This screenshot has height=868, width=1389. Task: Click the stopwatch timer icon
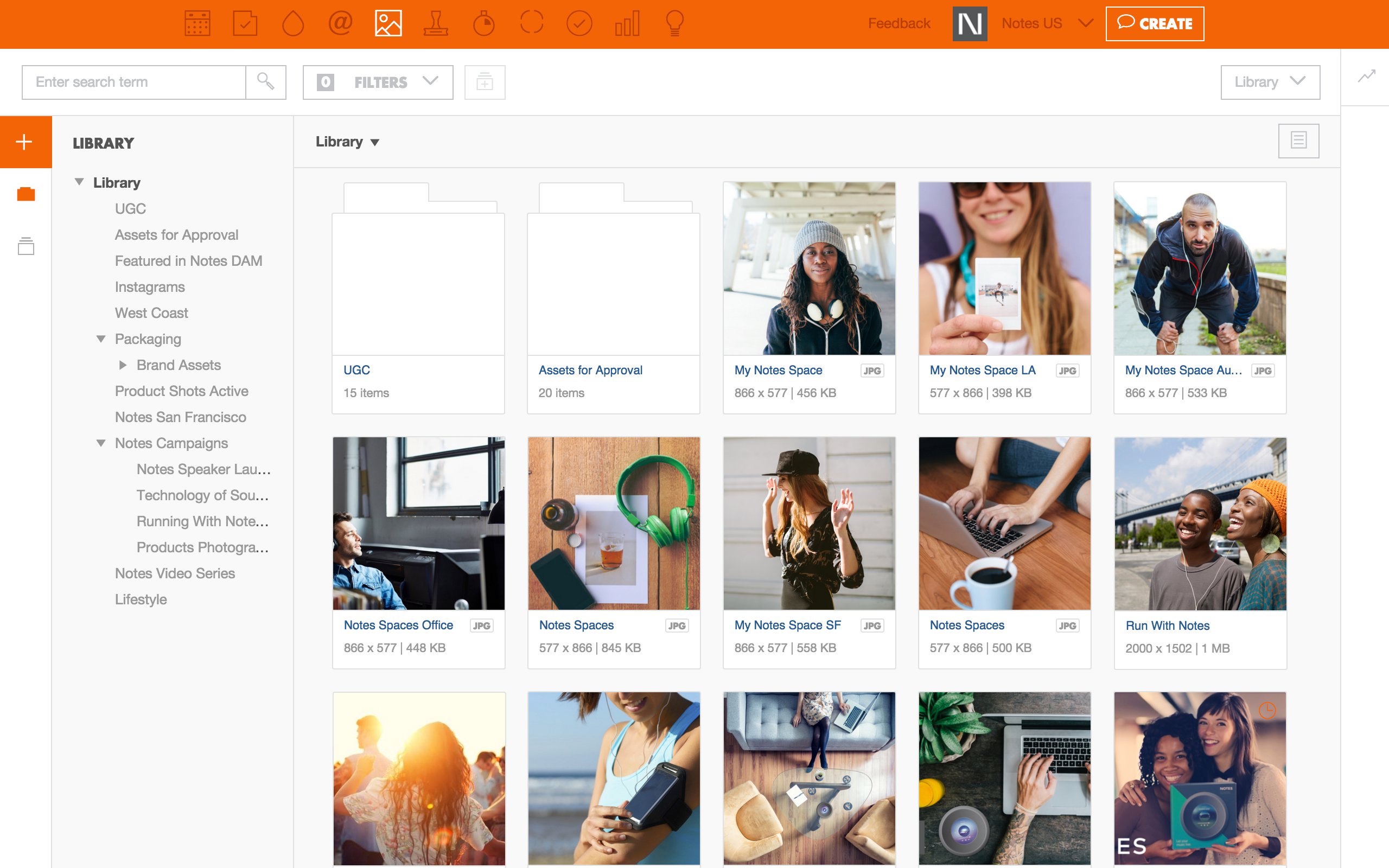(484, 23)
